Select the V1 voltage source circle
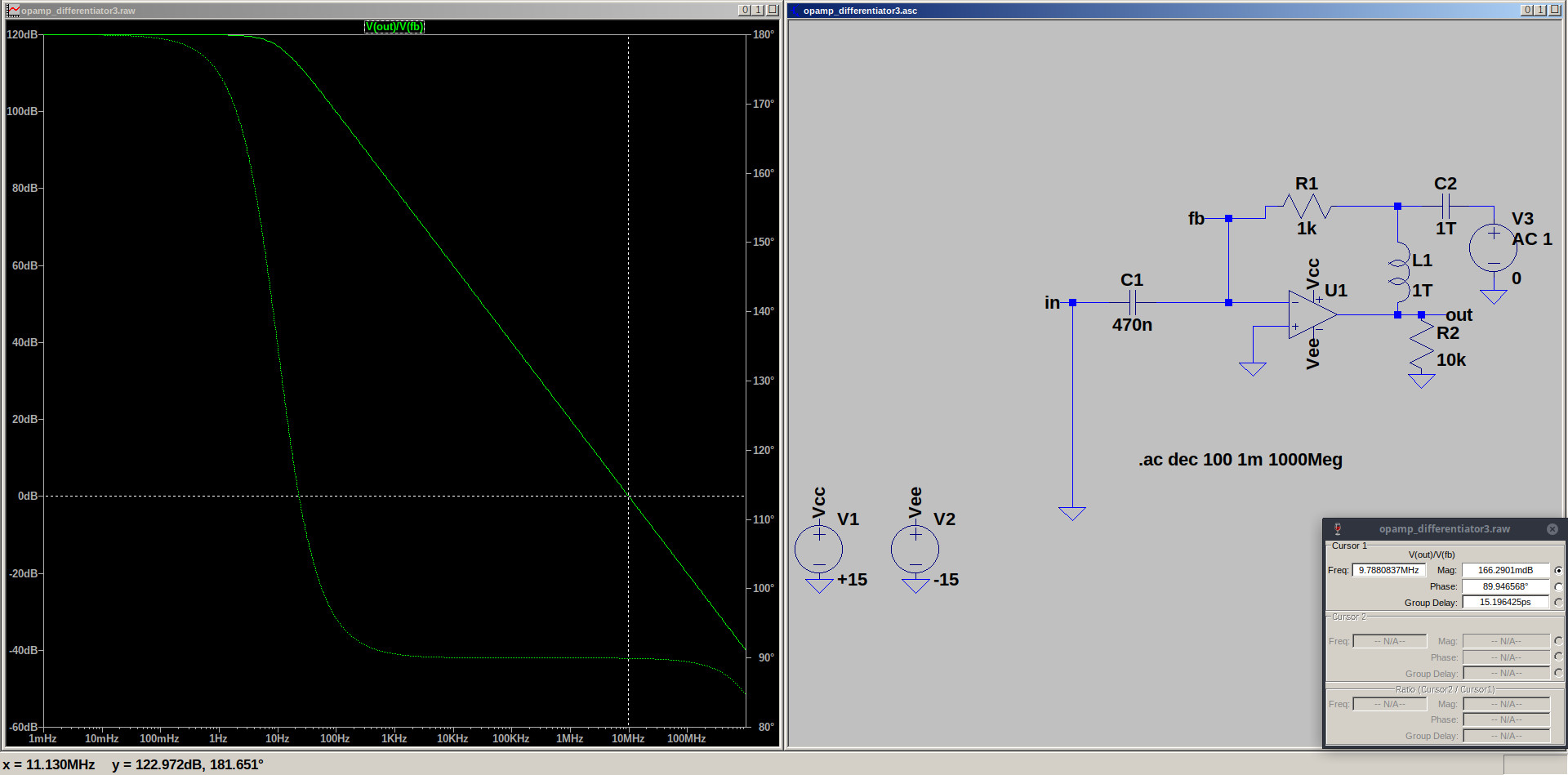Viewport: 1568px width, 775px height. tap(818, 549)
